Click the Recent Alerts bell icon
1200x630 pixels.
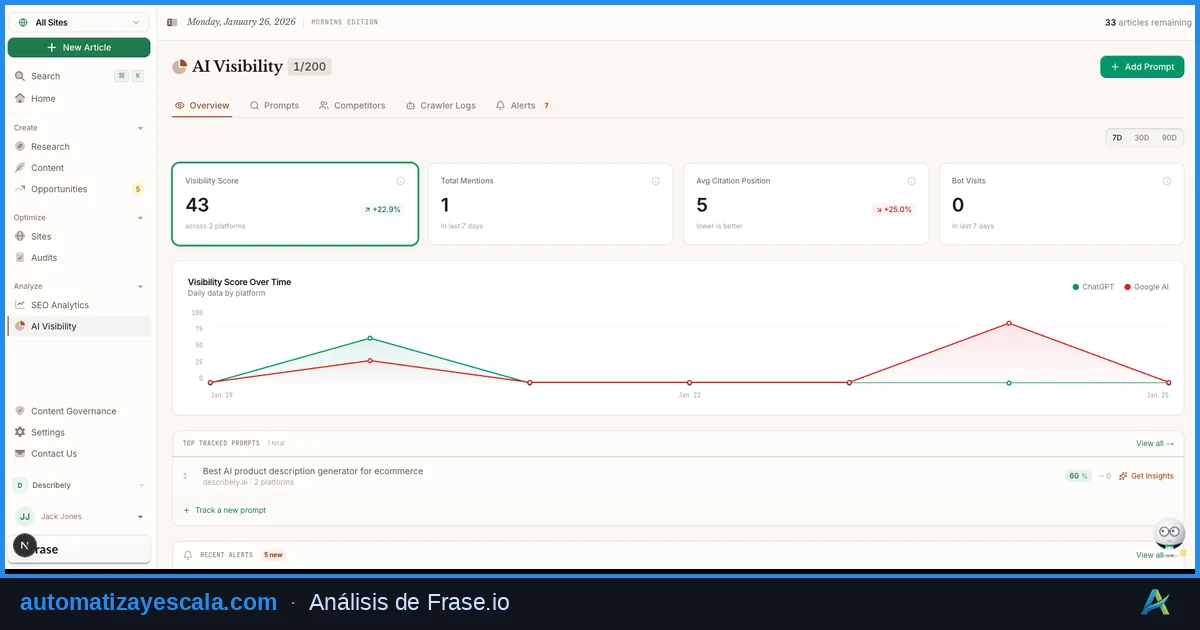click(188, 554)
